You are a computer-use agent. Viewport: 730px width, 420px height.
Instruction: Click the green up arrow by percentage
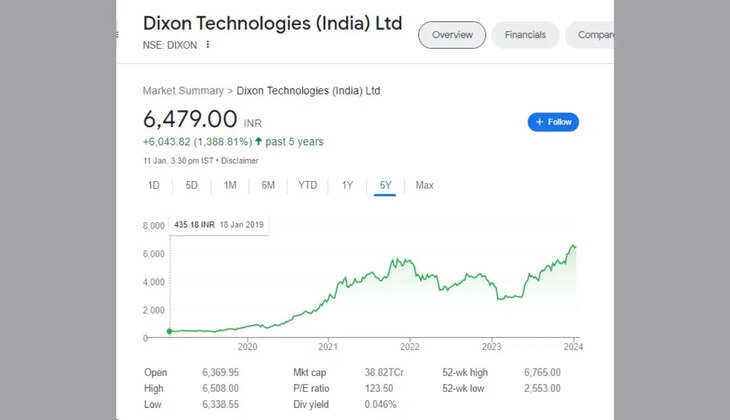pyautogui.click(x=258, y=141)
